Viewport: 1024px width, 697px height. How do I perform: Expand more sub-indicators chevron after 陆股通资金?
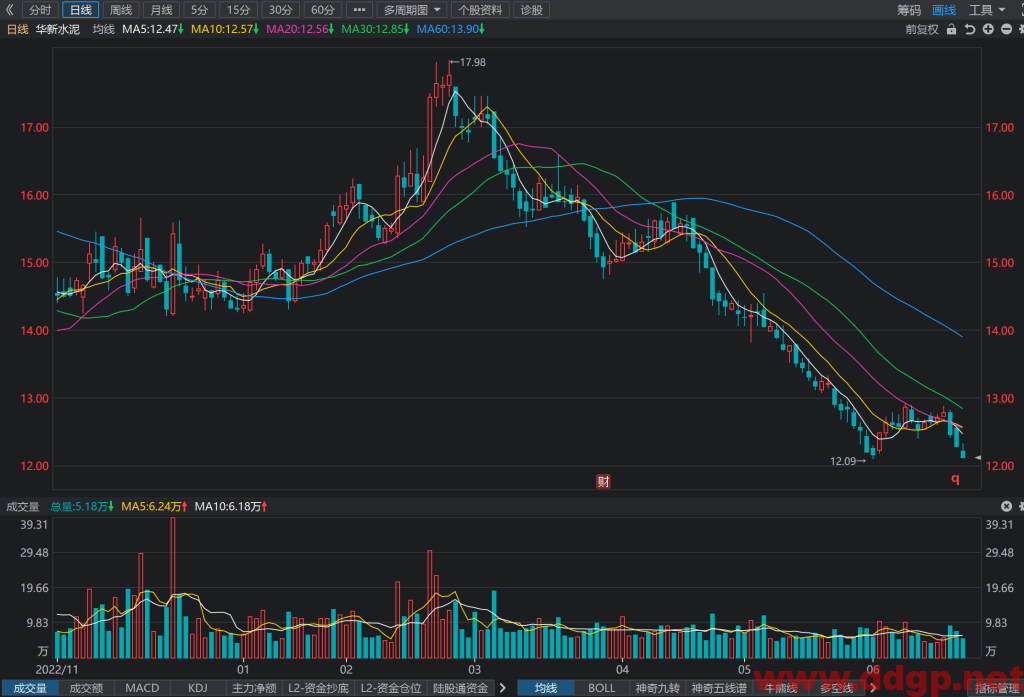(503, 688)
